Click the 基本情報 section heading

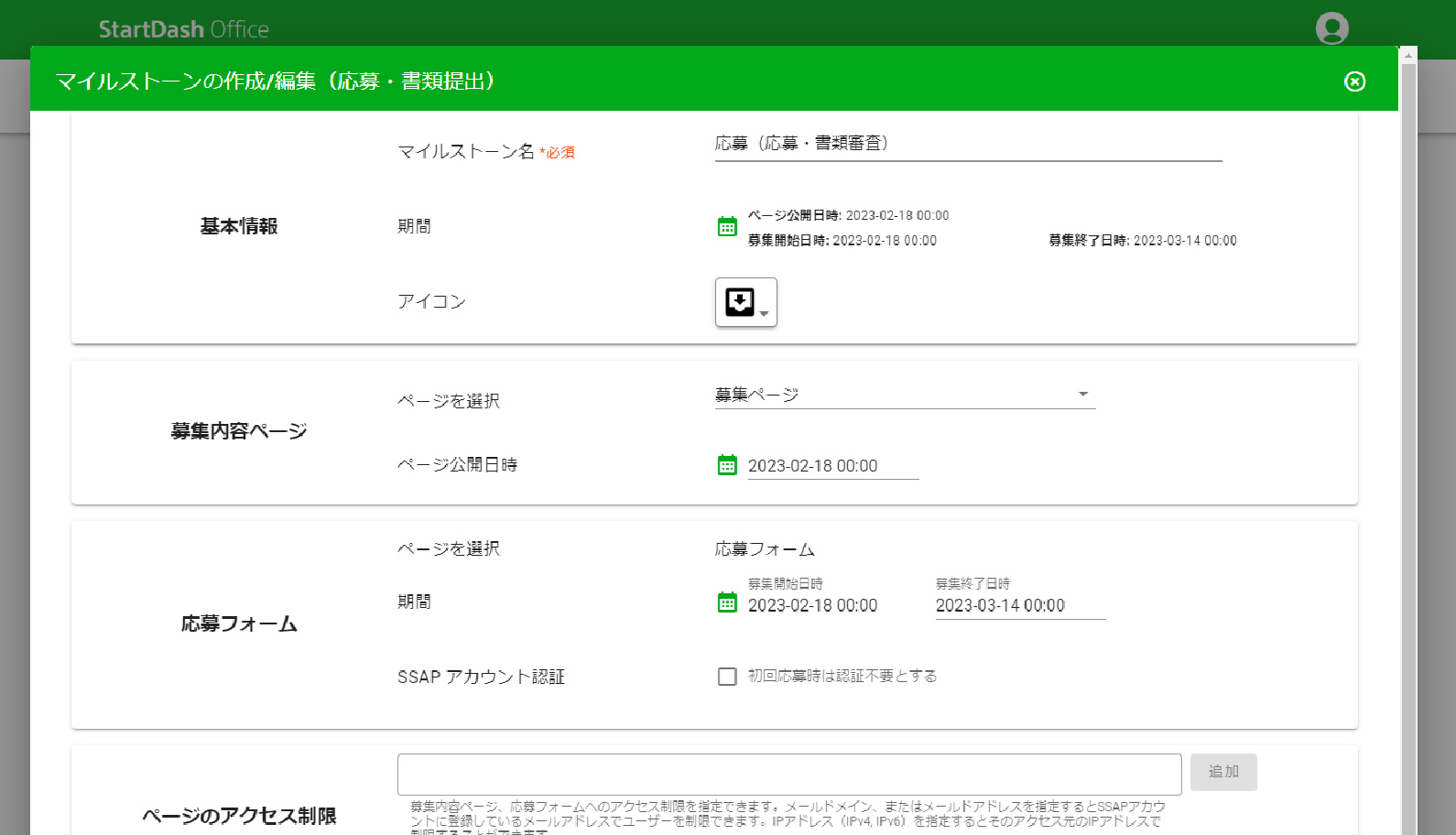239,226
